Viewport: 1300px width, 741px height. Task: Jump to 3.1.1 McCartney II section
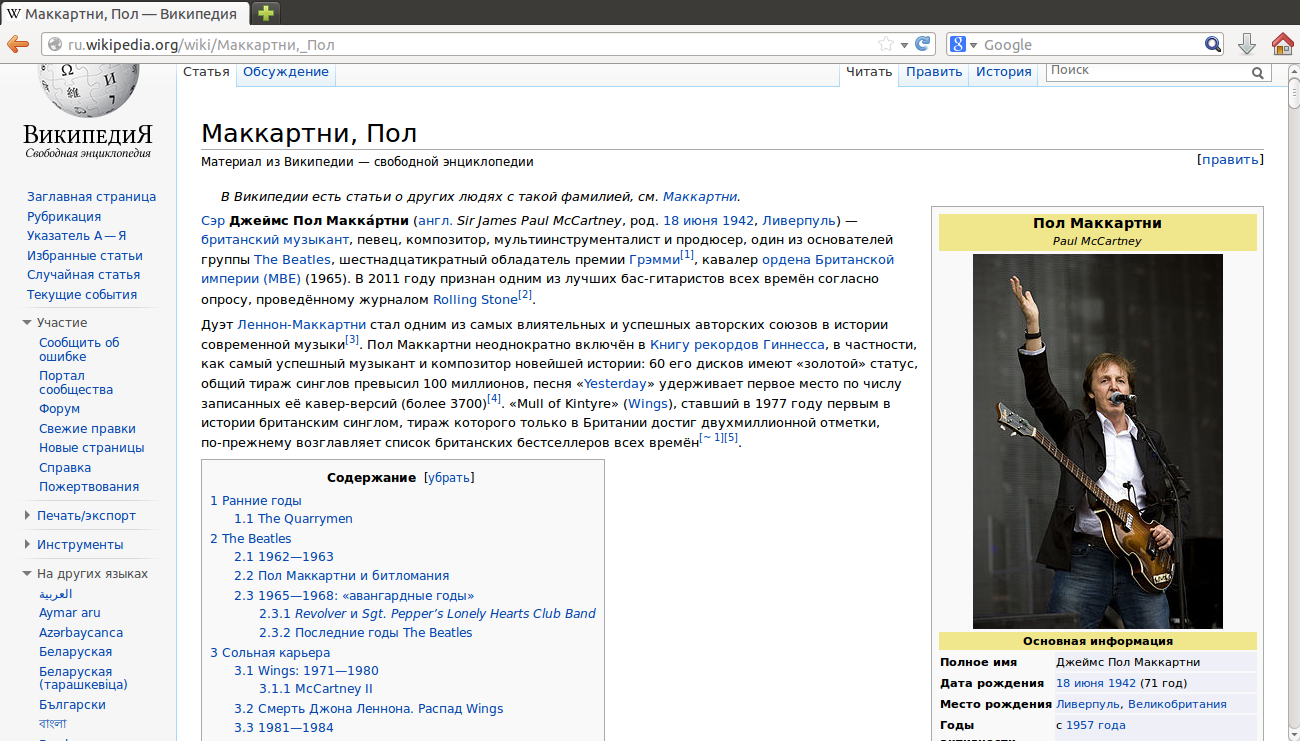316,689
